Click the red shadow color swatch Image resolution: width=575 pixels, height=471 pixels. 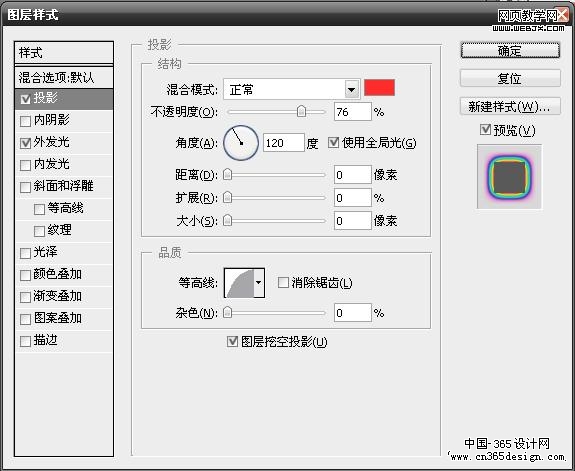point(380,88)
